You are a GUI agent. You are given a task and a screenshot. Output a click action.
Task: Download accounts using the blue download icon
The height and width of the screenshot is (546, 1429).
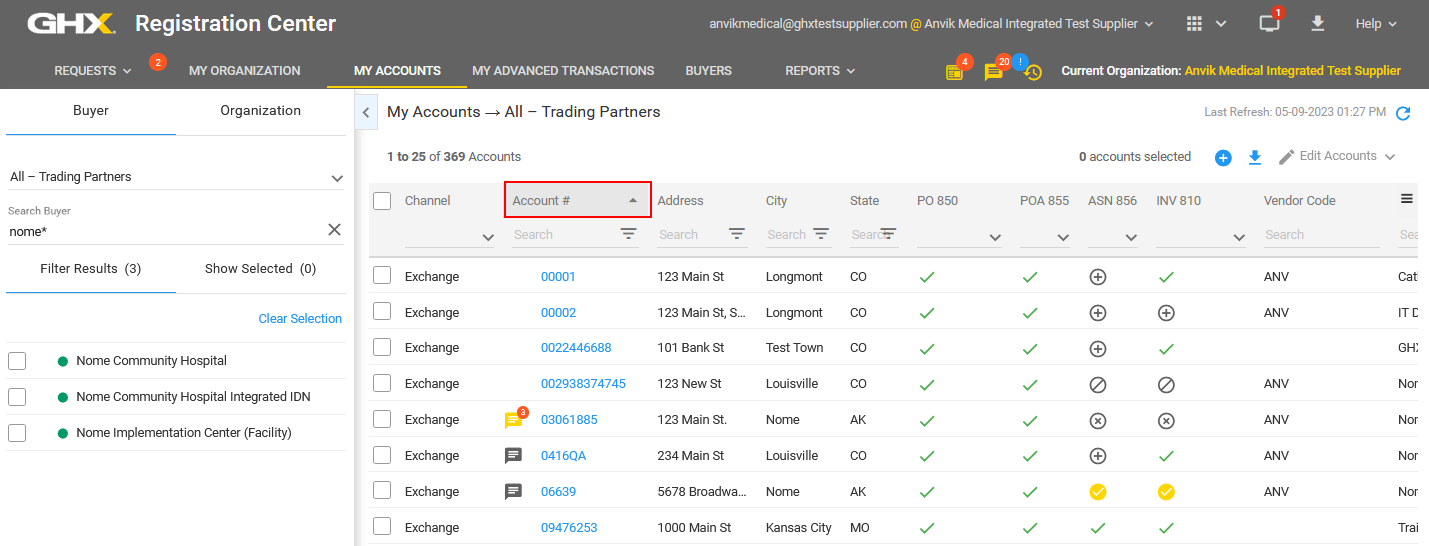pos(1255,157)
